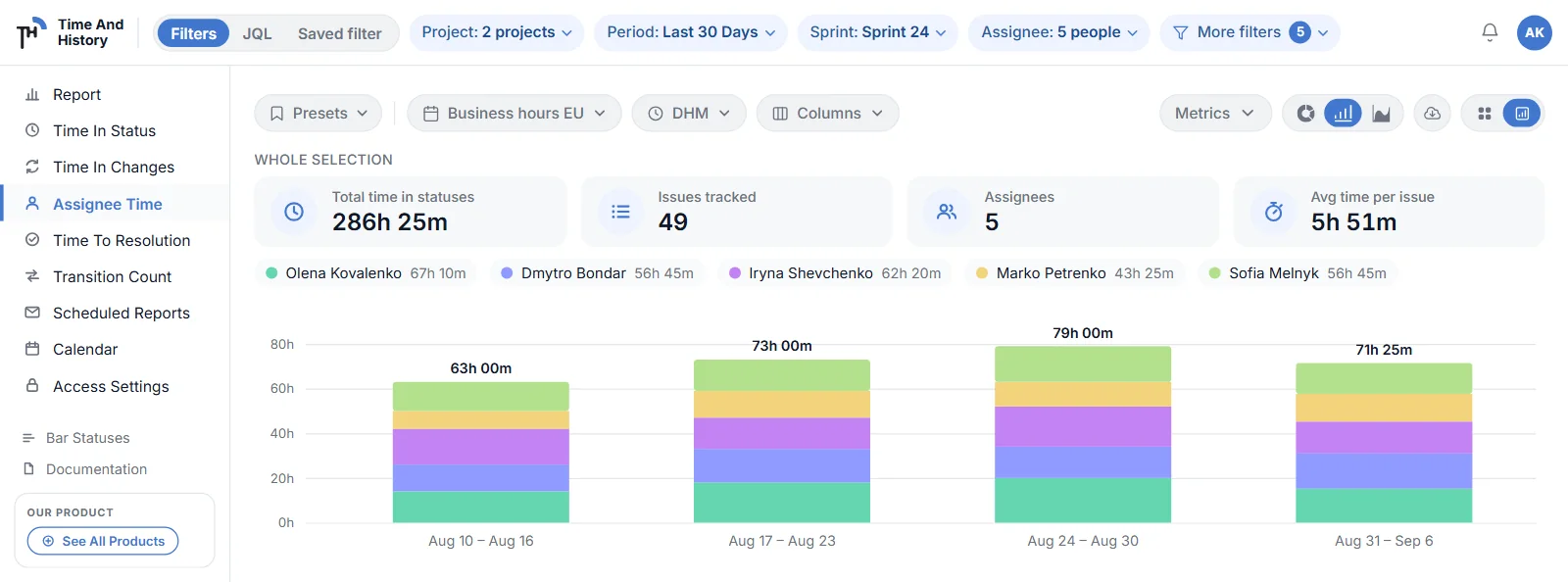Click the Bar Statuses list icon

[28, 438]
